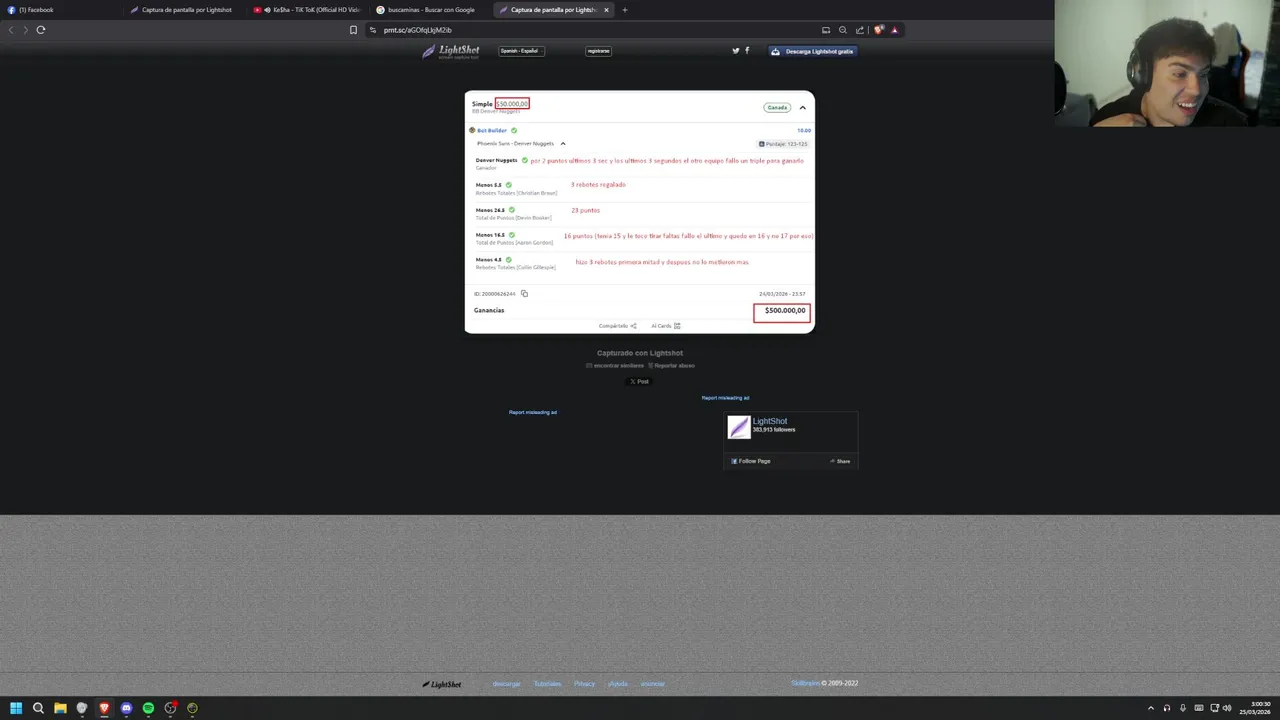
Task: Go forward in browser history
Action: [x=25, y=30]
